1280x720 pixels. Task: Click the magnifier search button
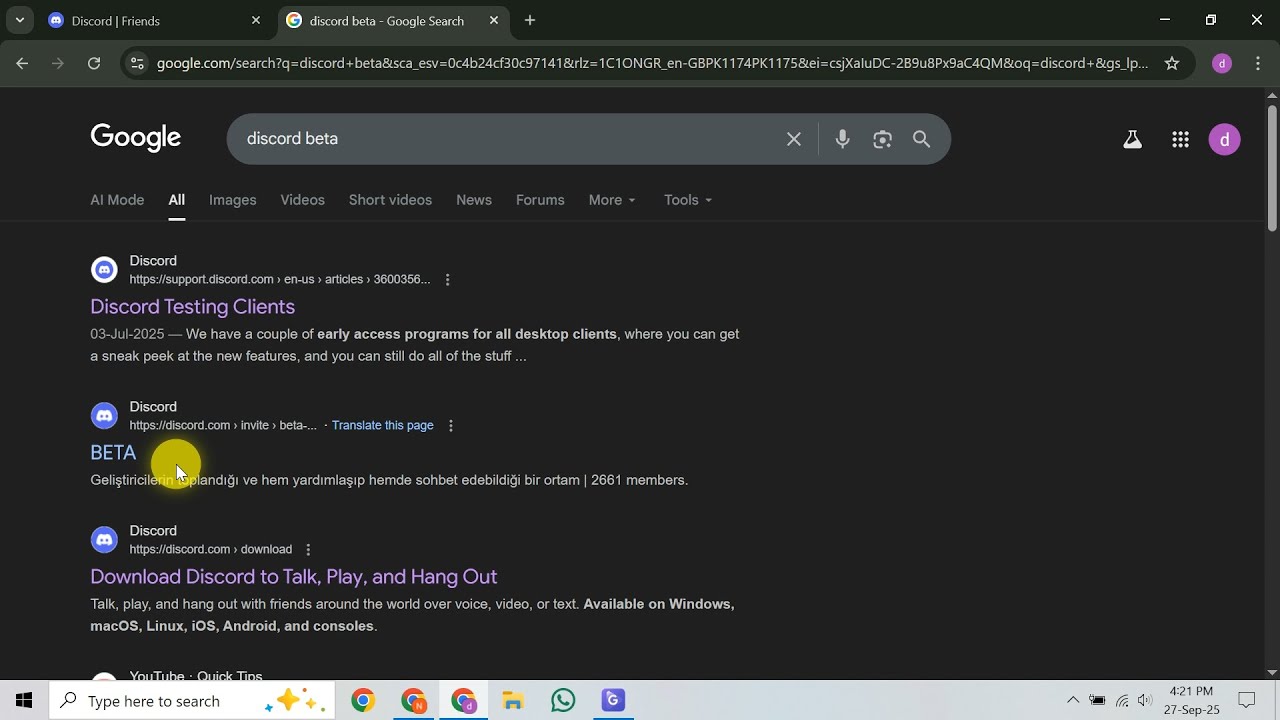[x=922, y=139]
